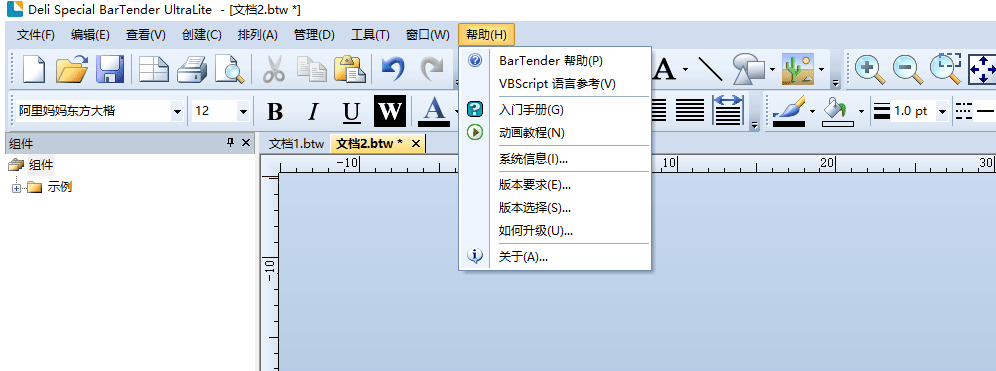Click font color A swatch
996x371 pixels.
click(x=434, y=111)
